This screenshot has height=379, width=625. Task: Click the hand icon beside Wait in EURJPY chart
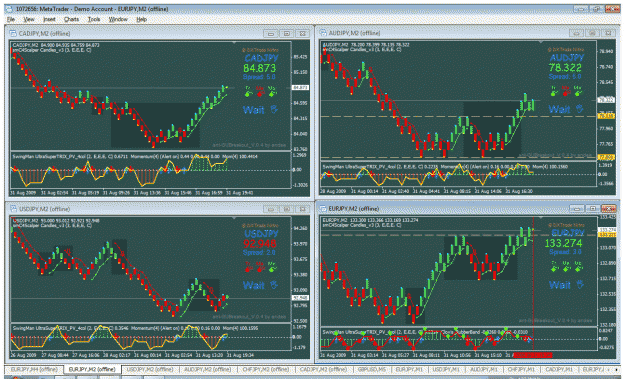[580, 284]
